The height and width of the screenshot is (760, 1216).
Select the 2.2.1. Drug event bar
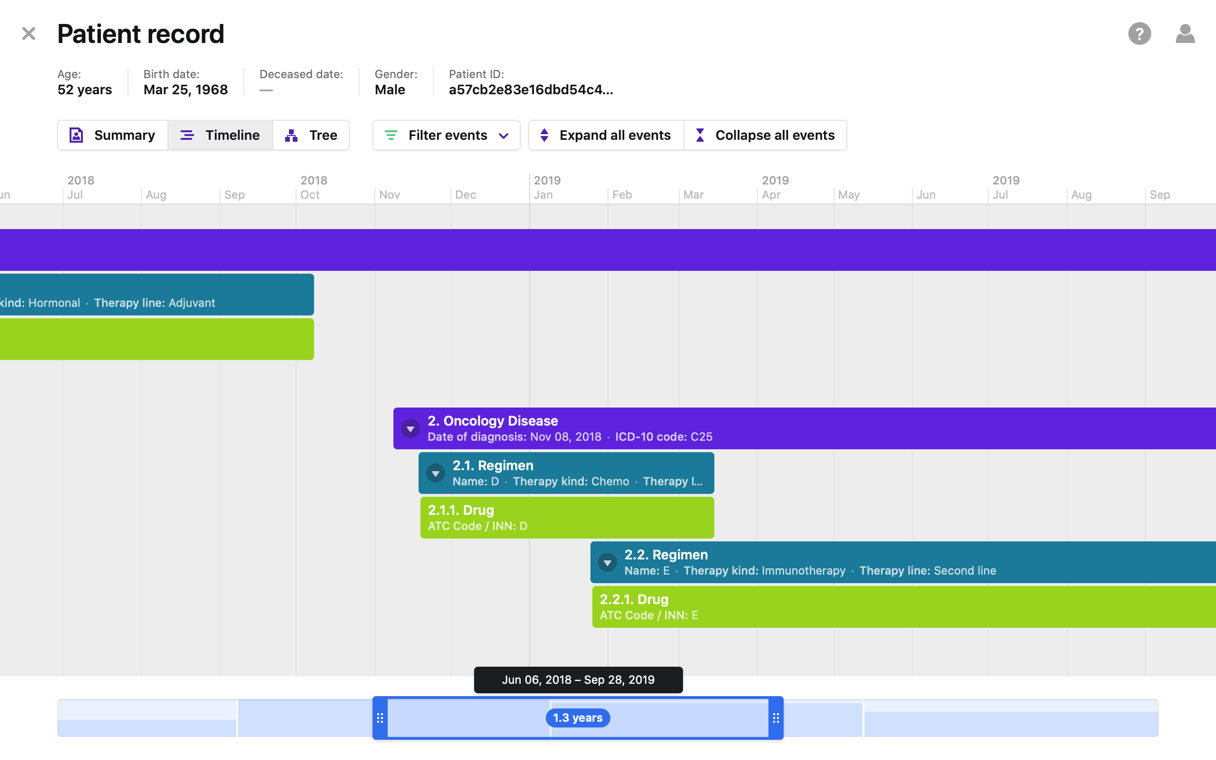click(900, 607)
